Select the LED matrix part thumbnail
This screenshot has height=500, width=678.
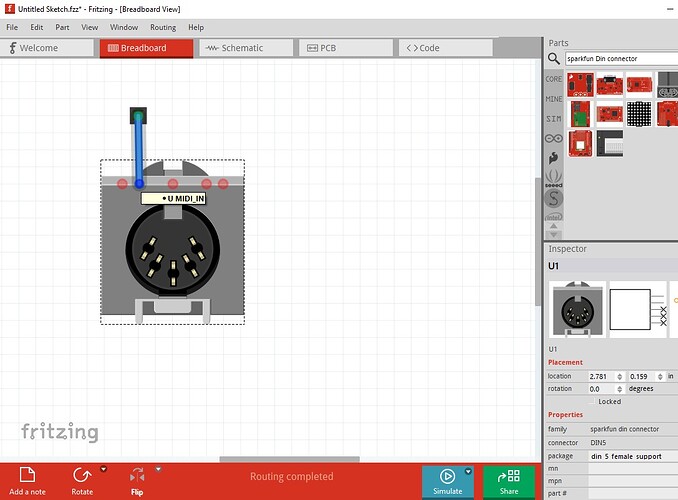(638, 113)
